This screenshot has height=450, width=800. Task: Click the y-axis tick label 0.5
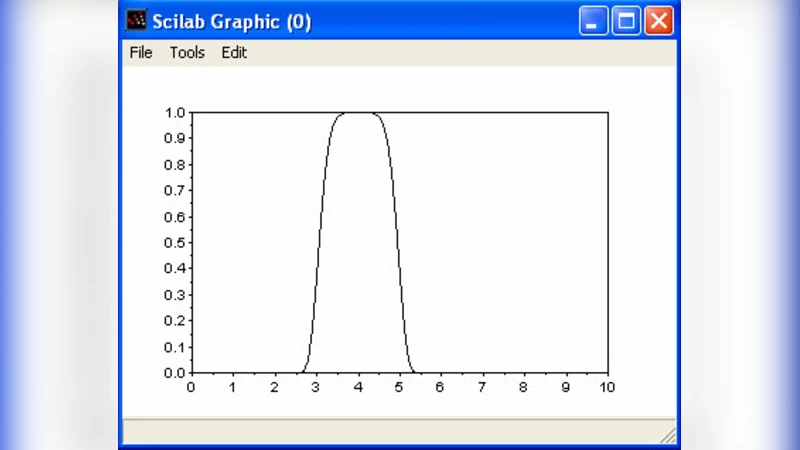click(x=175, y=243)
